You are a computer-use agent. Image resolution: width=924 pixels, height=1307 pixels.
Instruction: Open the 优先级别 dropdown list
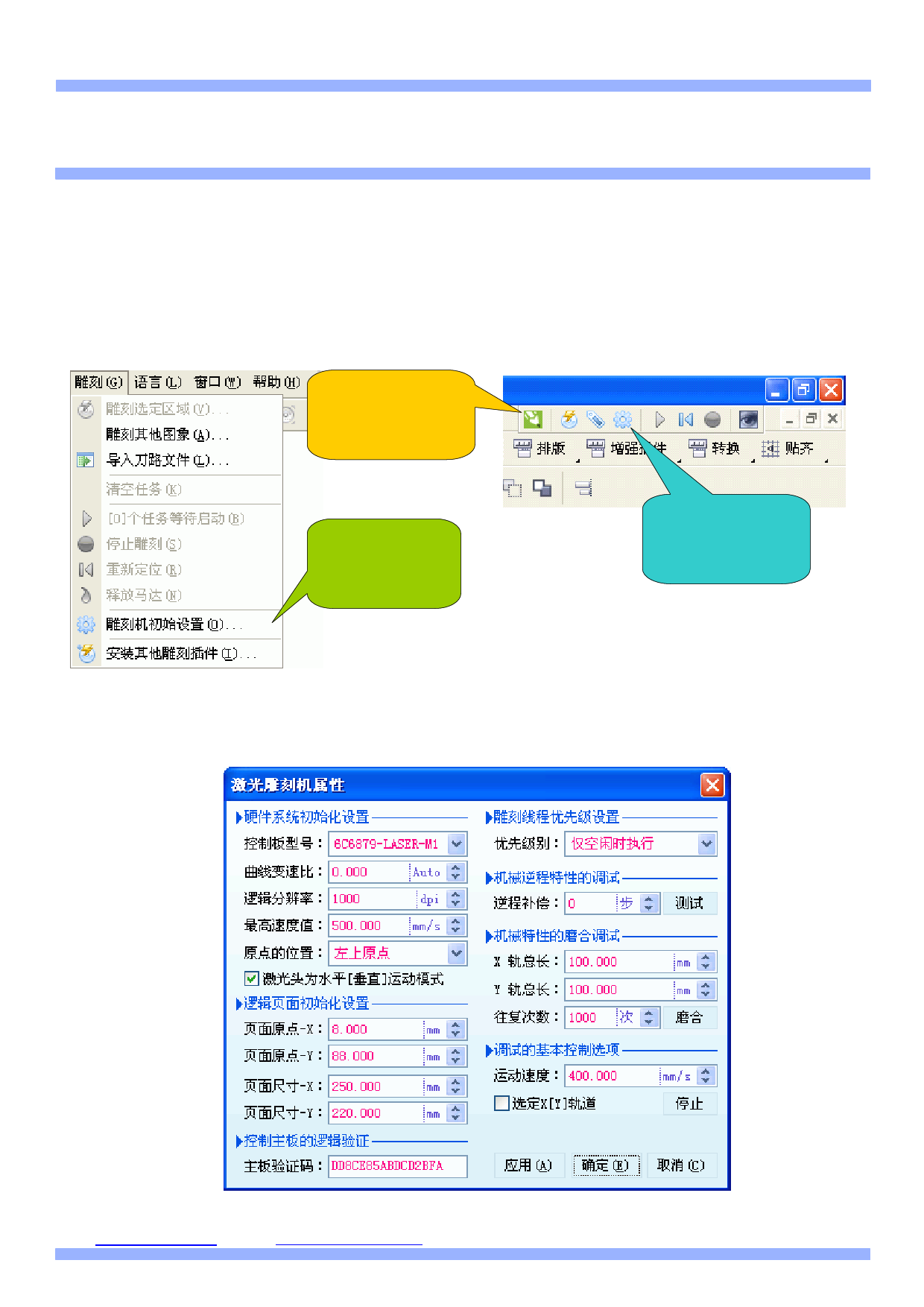pos(706,844)
